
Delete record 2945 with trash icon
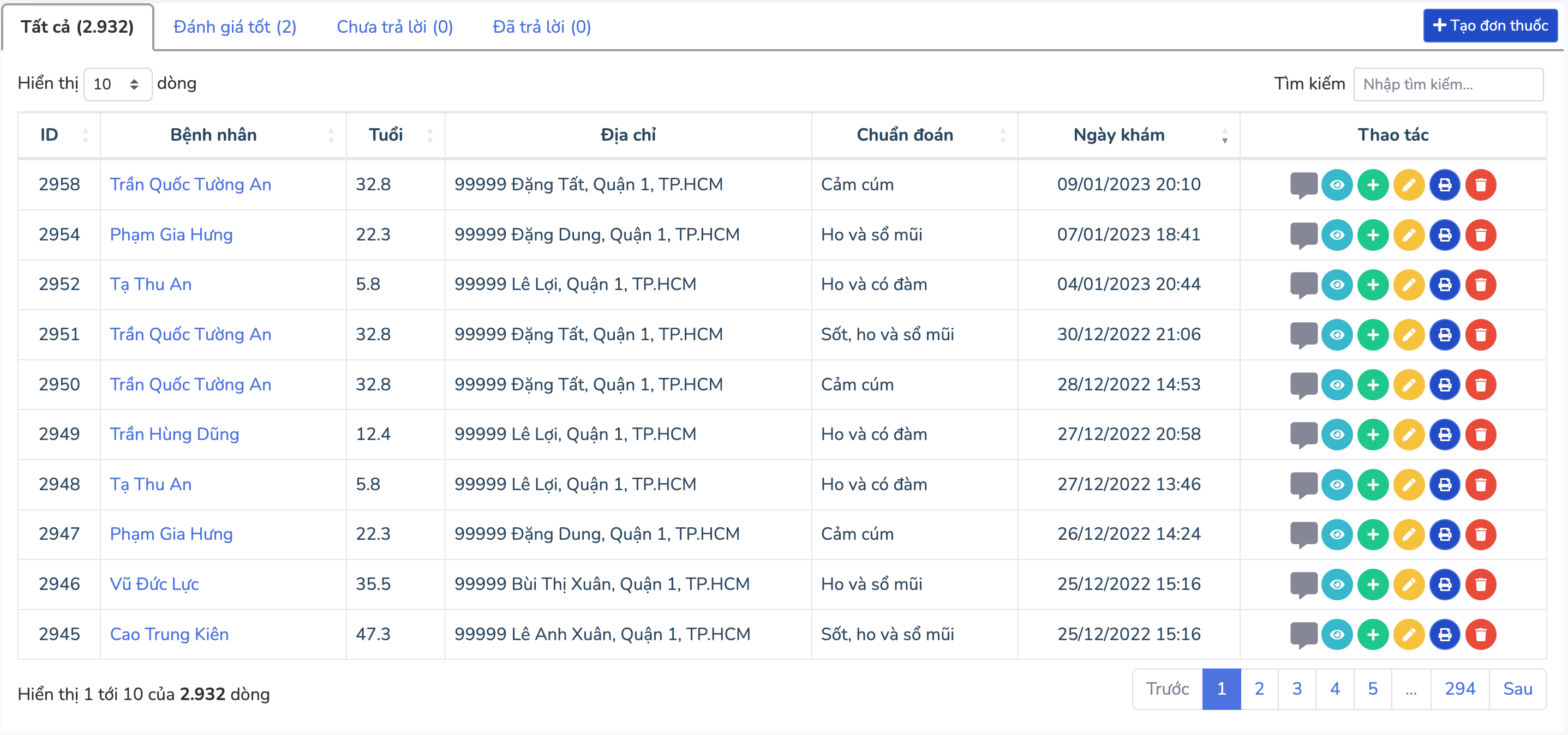point(1480,635)
